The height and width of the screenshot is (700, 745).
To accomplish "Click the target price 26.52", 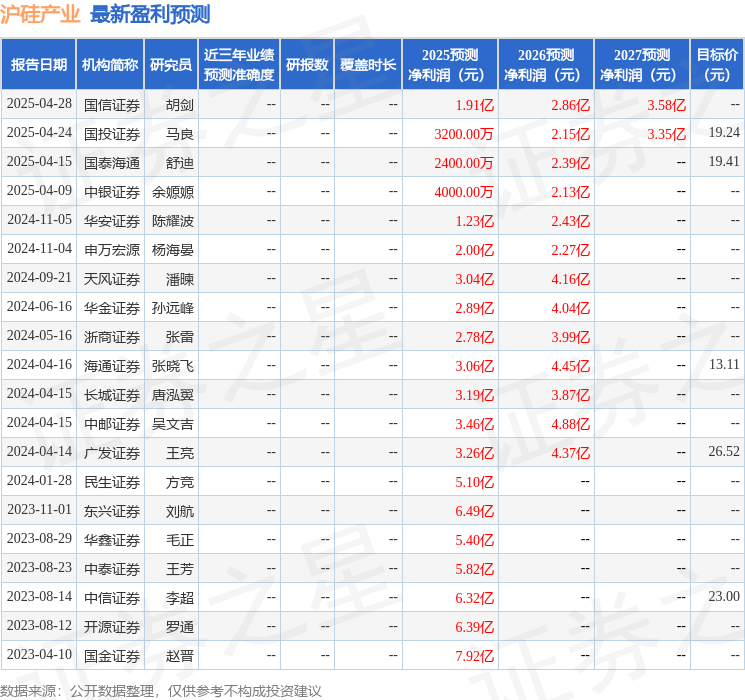I will point(724,452).
